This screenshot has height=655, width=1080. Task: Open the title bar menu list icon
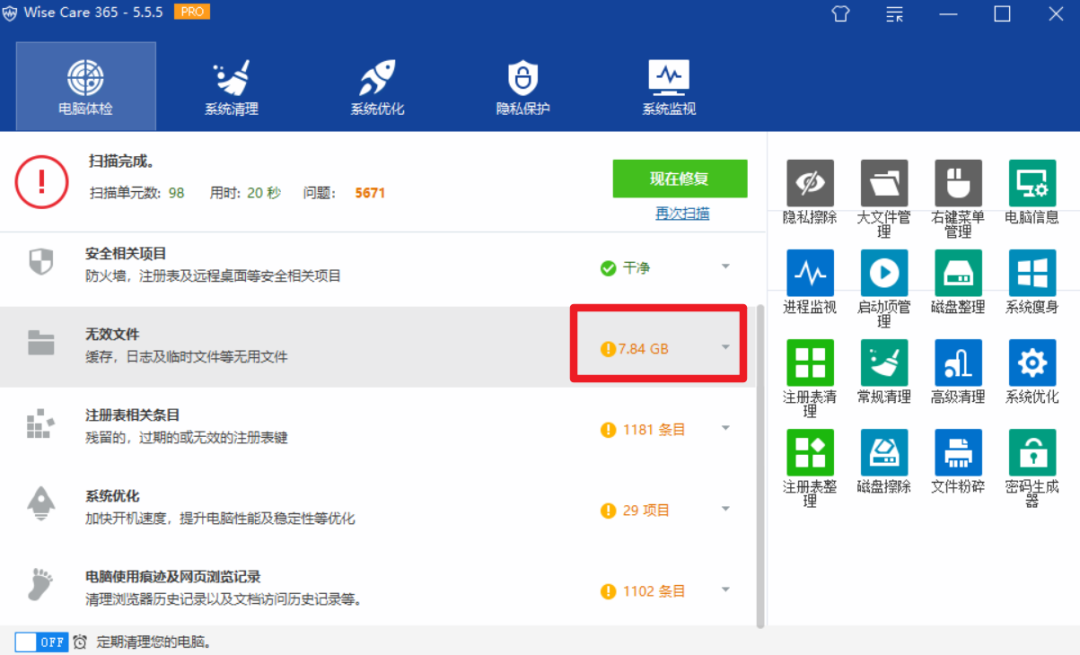tap(894, 14)
